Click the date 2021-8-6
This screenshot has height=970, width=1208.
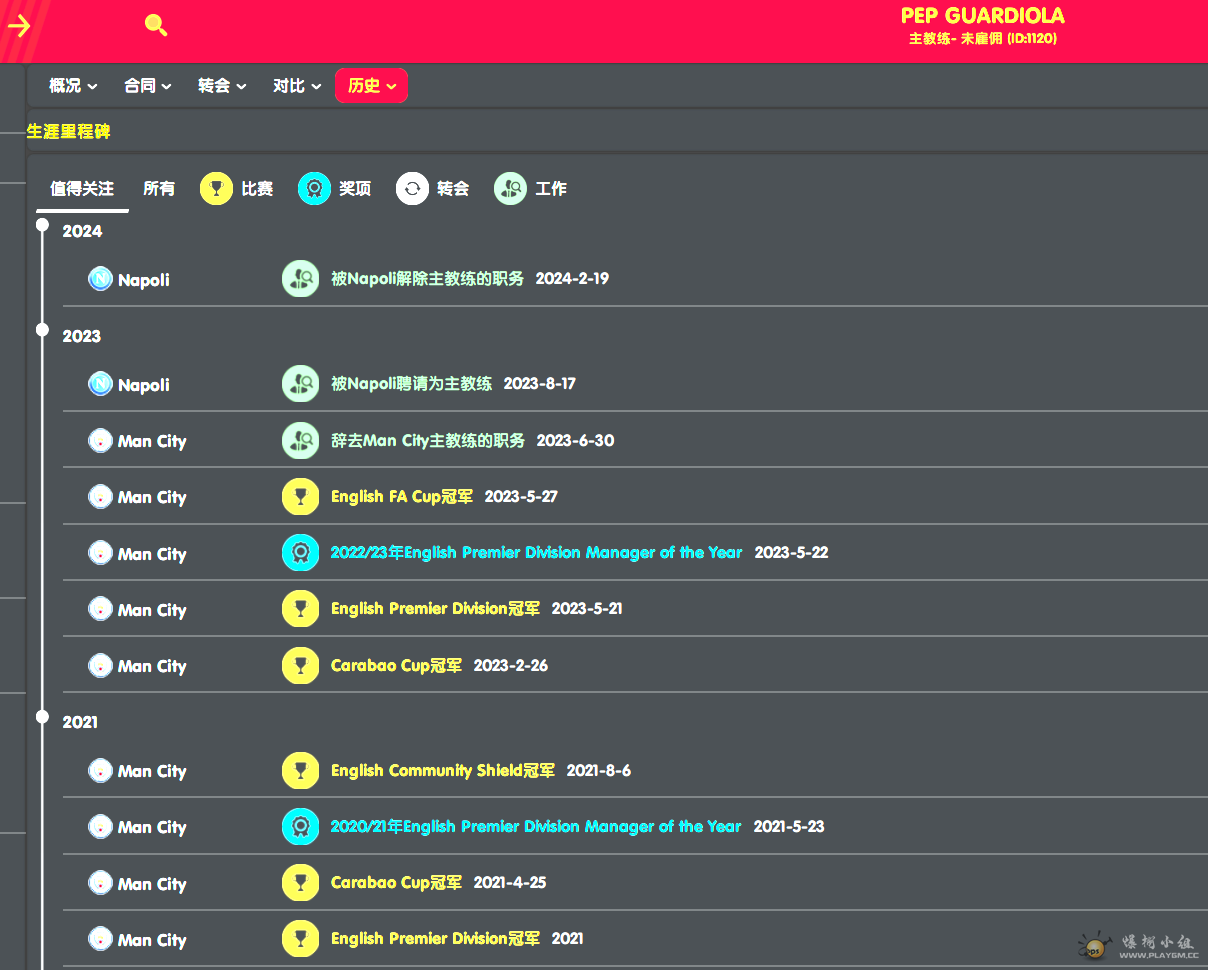(x=599, y=771)
